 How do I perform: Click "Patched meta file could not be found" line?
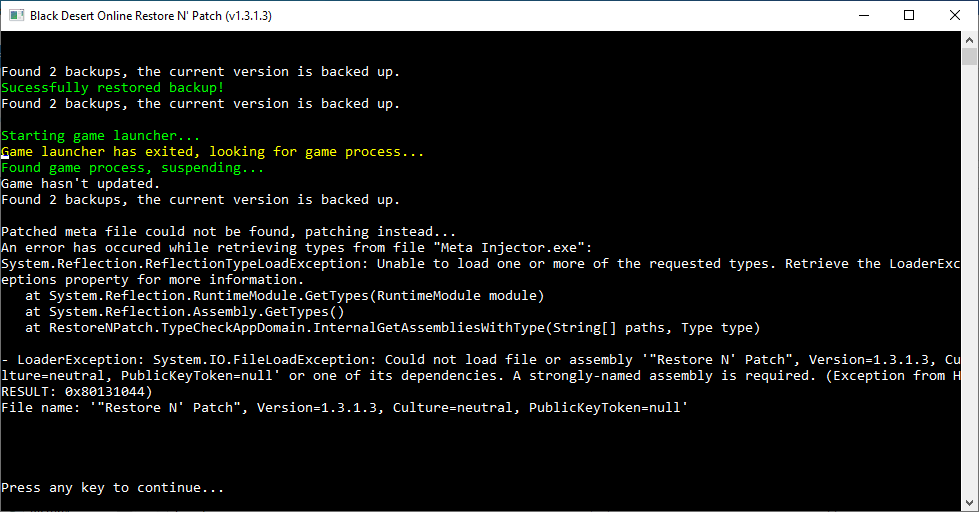tap(229, 232)
